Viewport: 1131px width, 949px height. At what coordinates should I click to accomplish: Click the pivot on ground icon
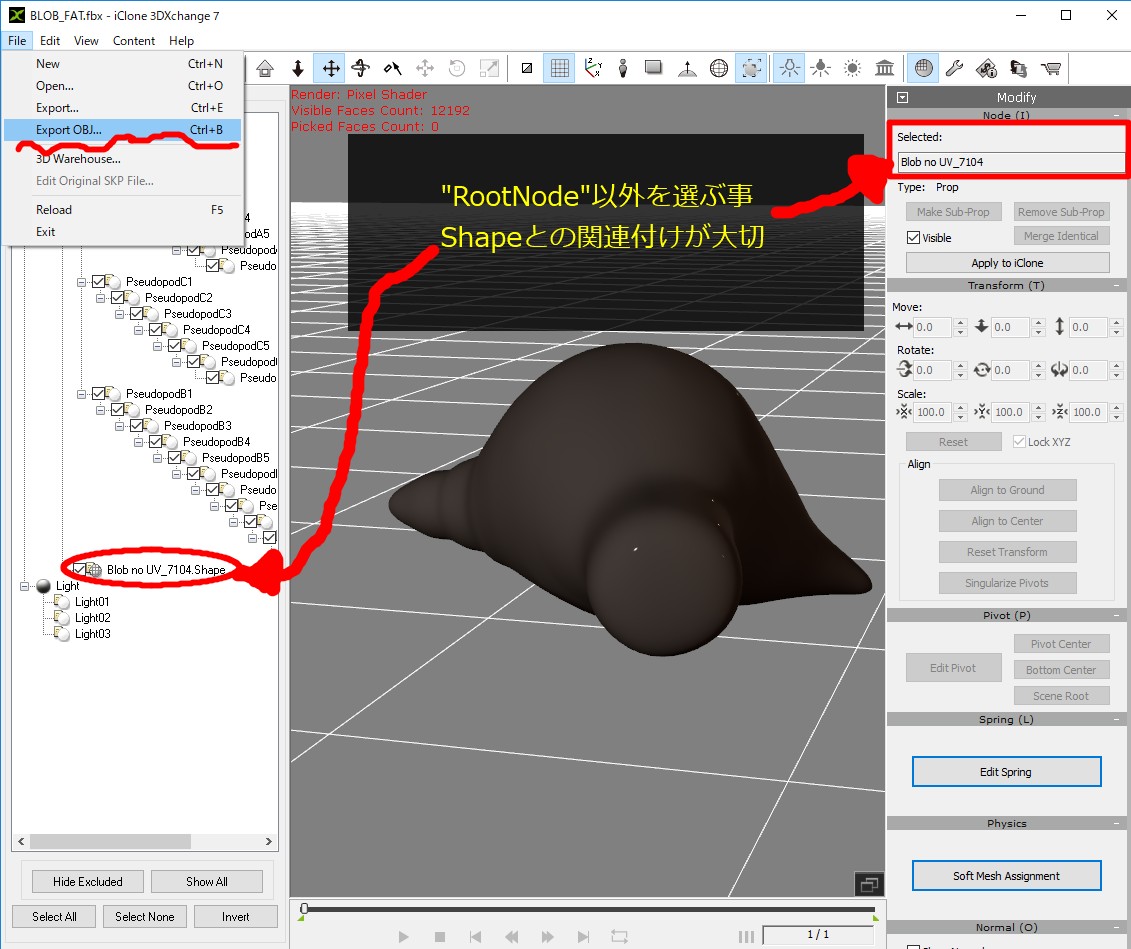click(687, 69)
